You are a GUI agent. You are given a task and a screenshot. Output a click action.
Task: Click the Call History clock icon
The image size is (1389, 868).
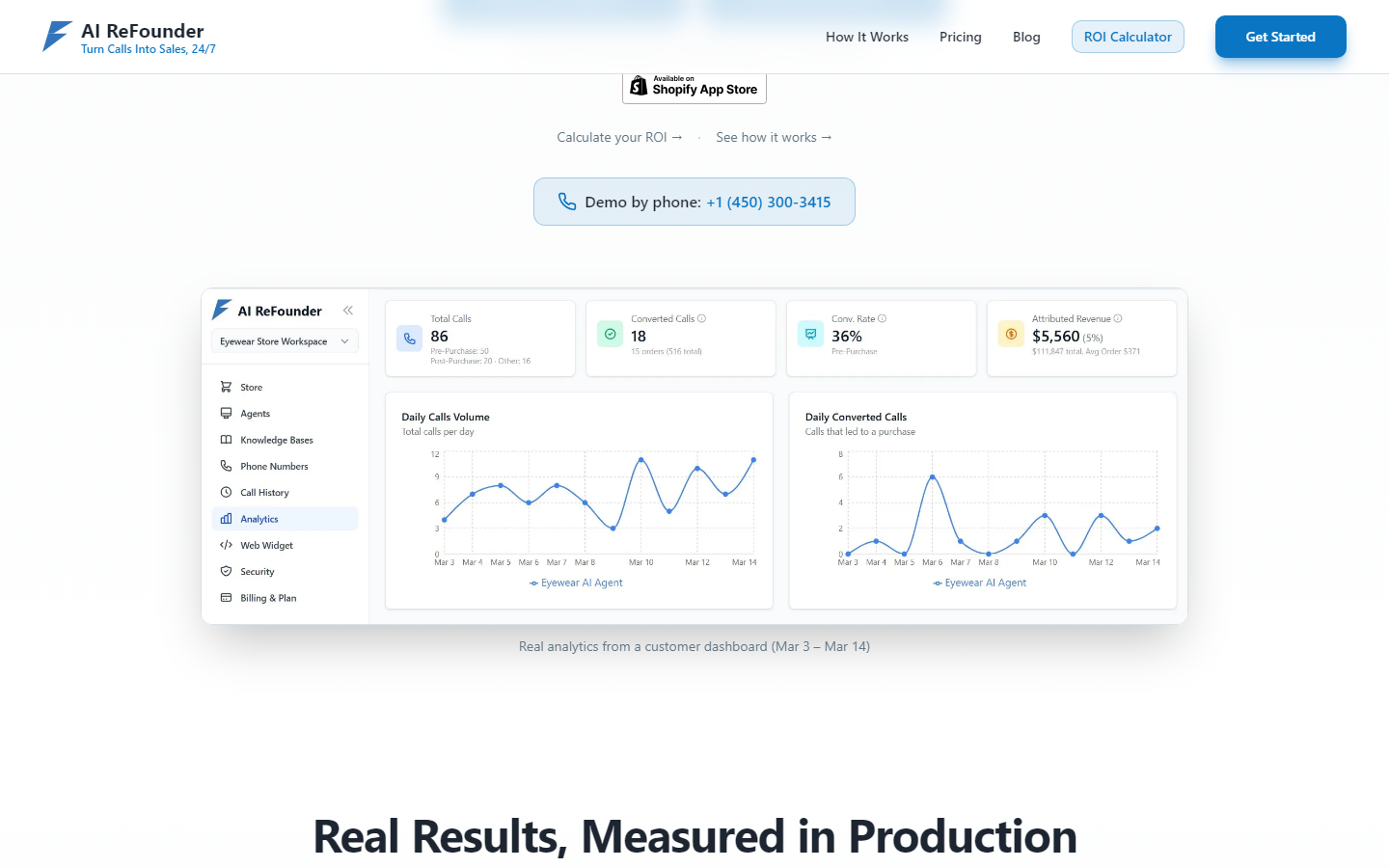(226, 492)
